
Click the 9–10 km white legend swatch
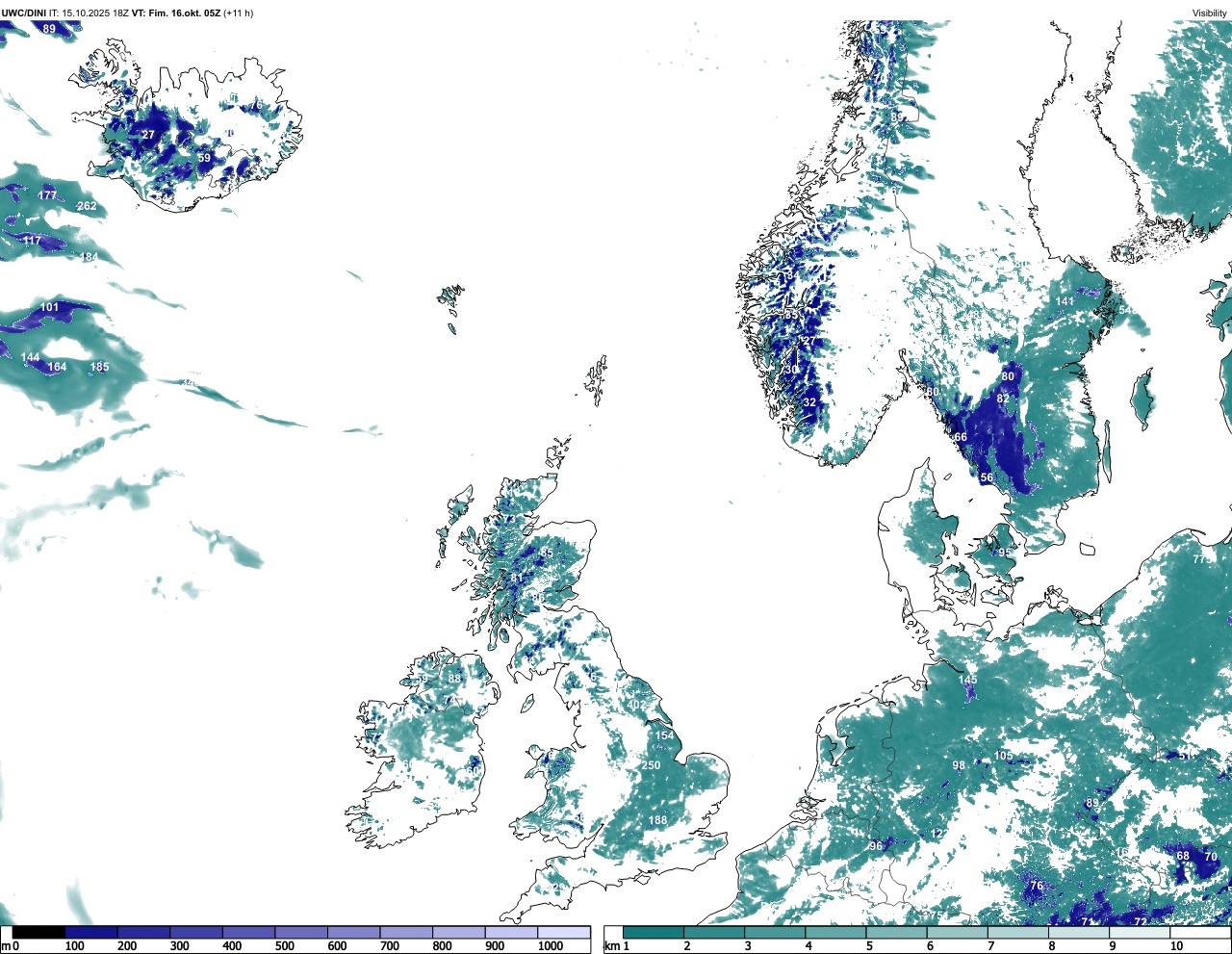(1141, 932)
